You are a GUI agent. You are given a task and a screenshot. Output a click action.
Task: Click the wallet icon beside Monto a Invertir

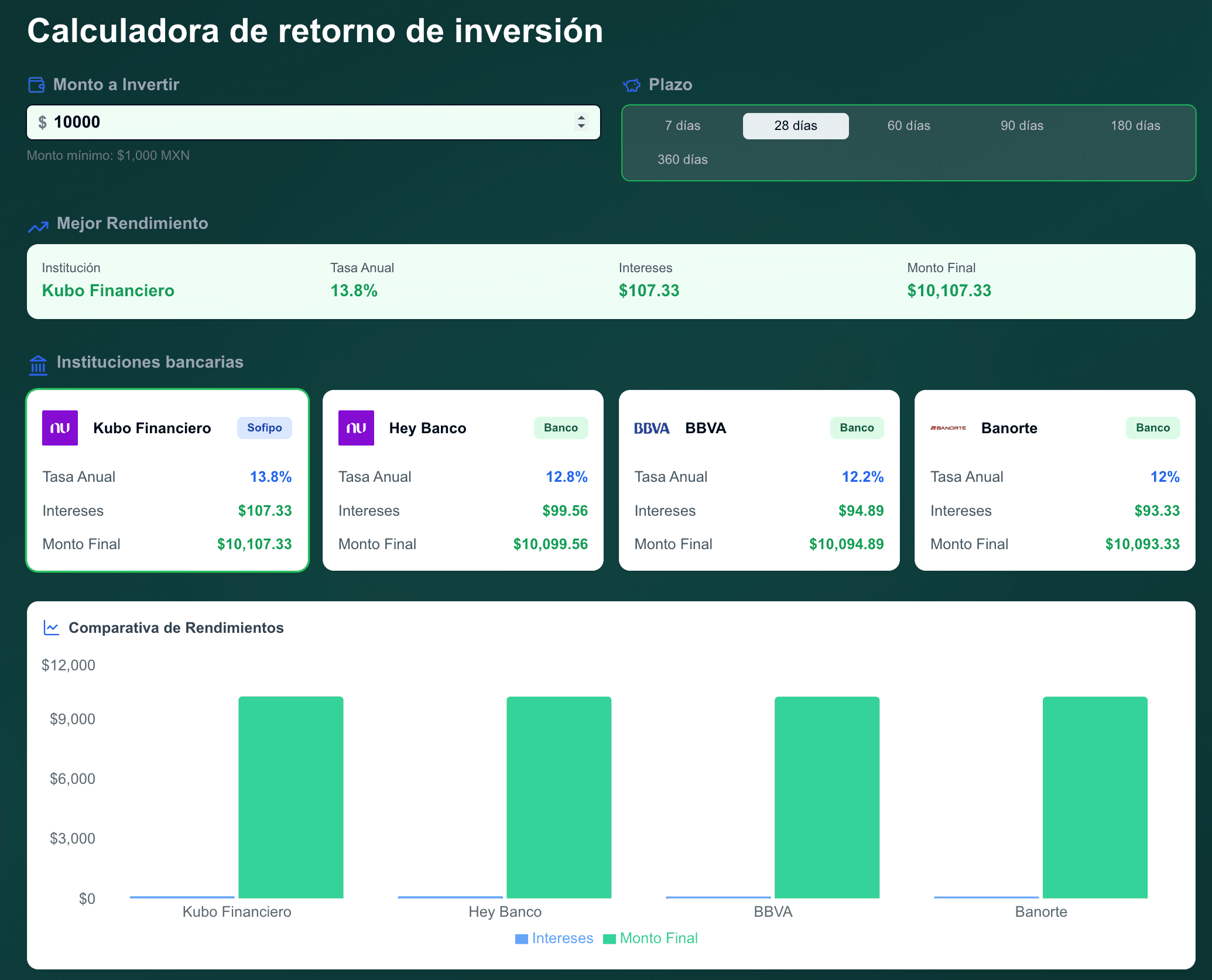coord(37,85)
